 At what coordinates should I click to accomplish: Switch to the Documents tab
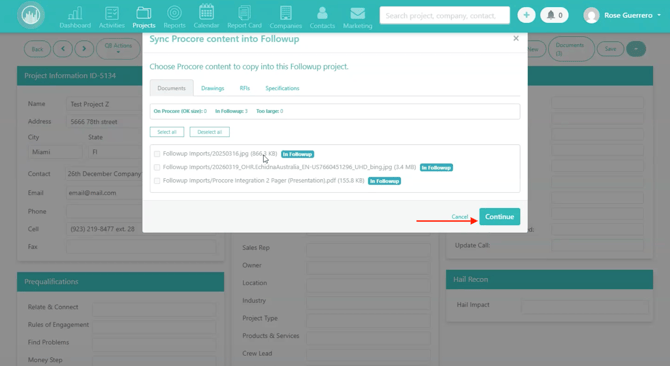tap(171, 88)
